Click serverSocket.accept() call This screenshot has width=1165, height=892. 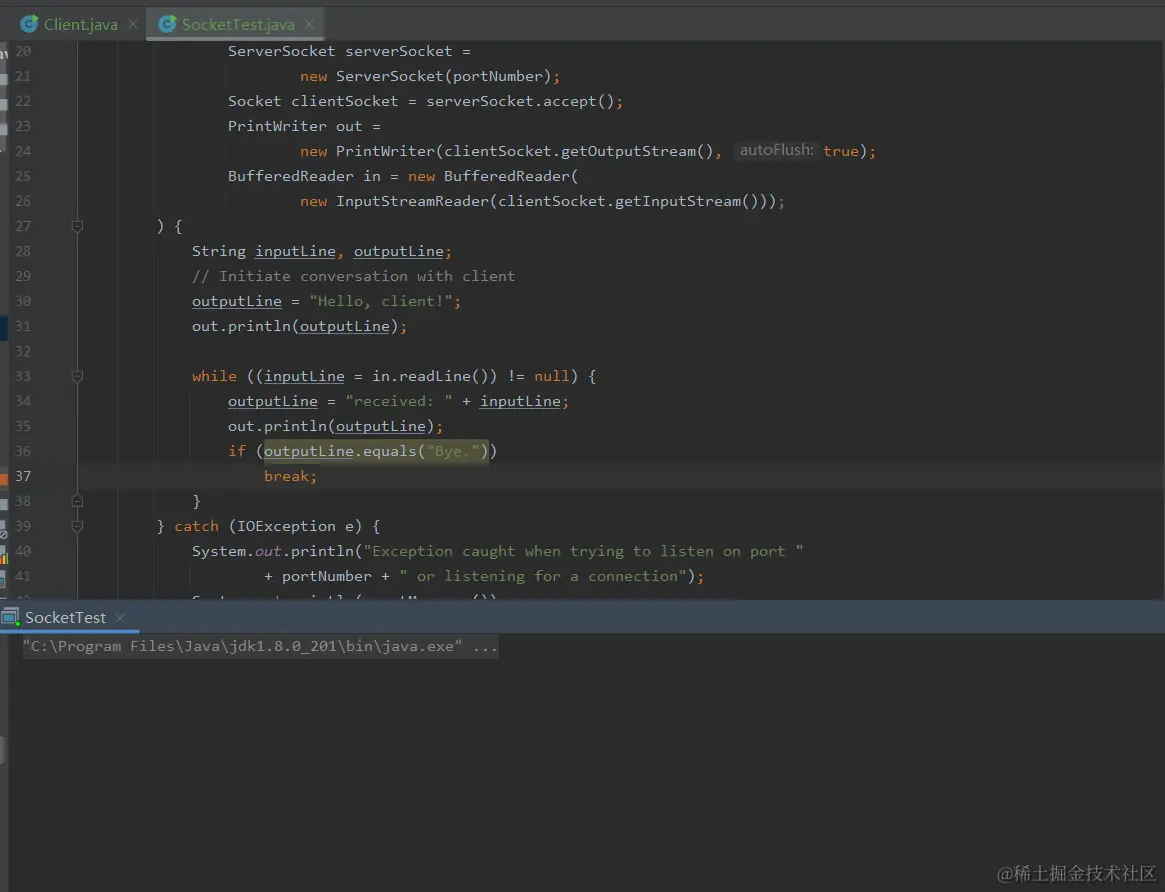pyautogui.click(x=520, y=101)
